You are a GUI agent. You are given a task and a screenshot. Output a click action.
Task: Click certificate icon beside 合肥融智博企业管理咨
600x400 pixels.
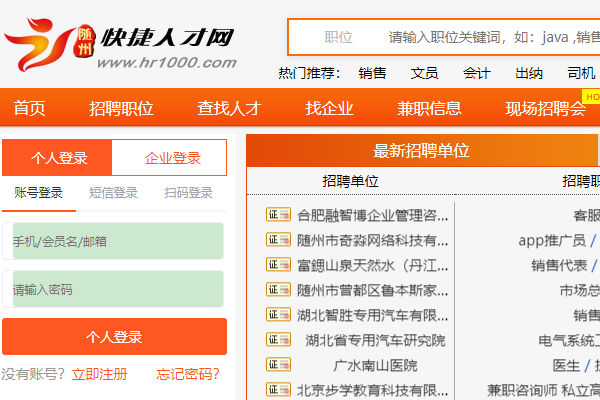tap(278, 215)
